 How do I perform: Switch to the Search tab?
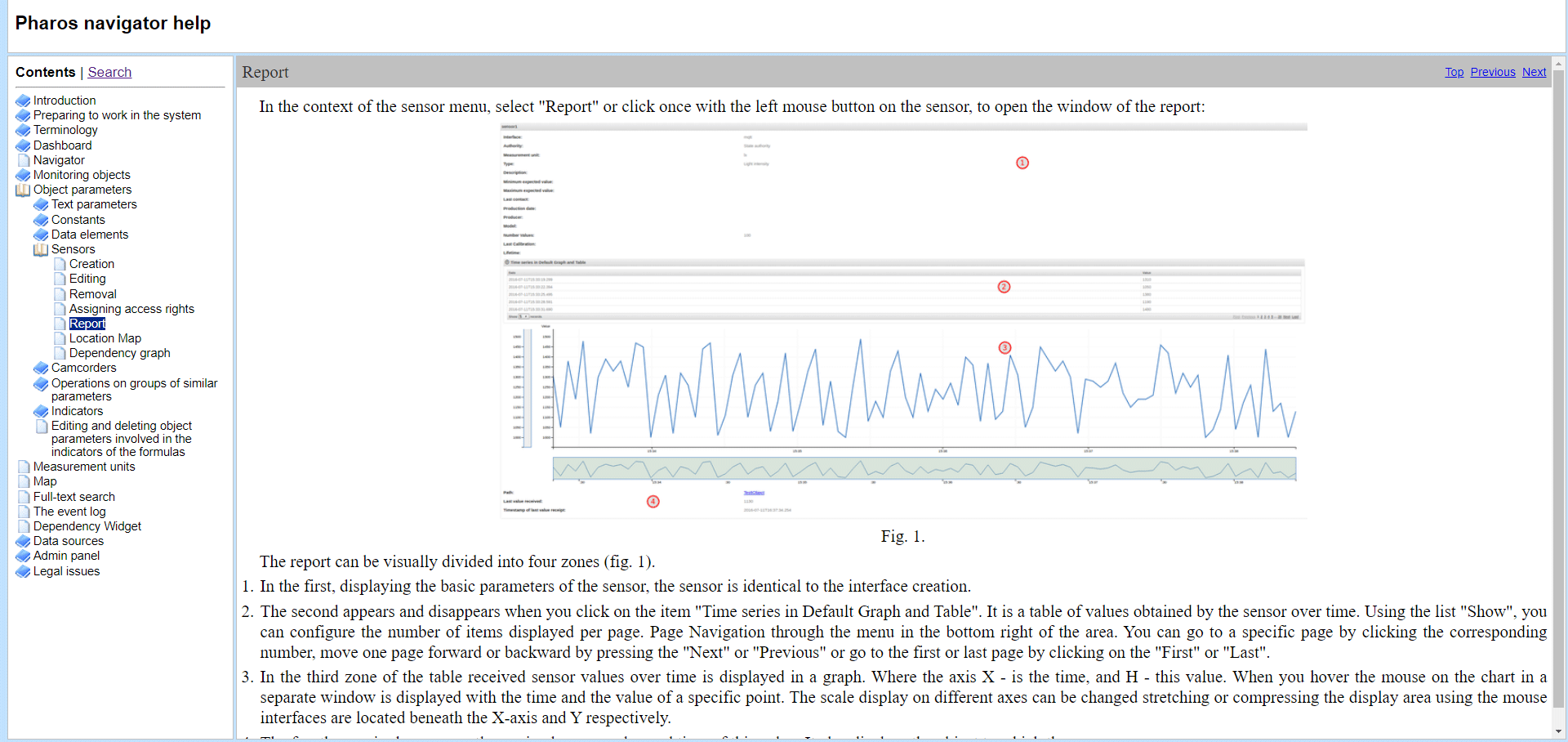[109, 72]
